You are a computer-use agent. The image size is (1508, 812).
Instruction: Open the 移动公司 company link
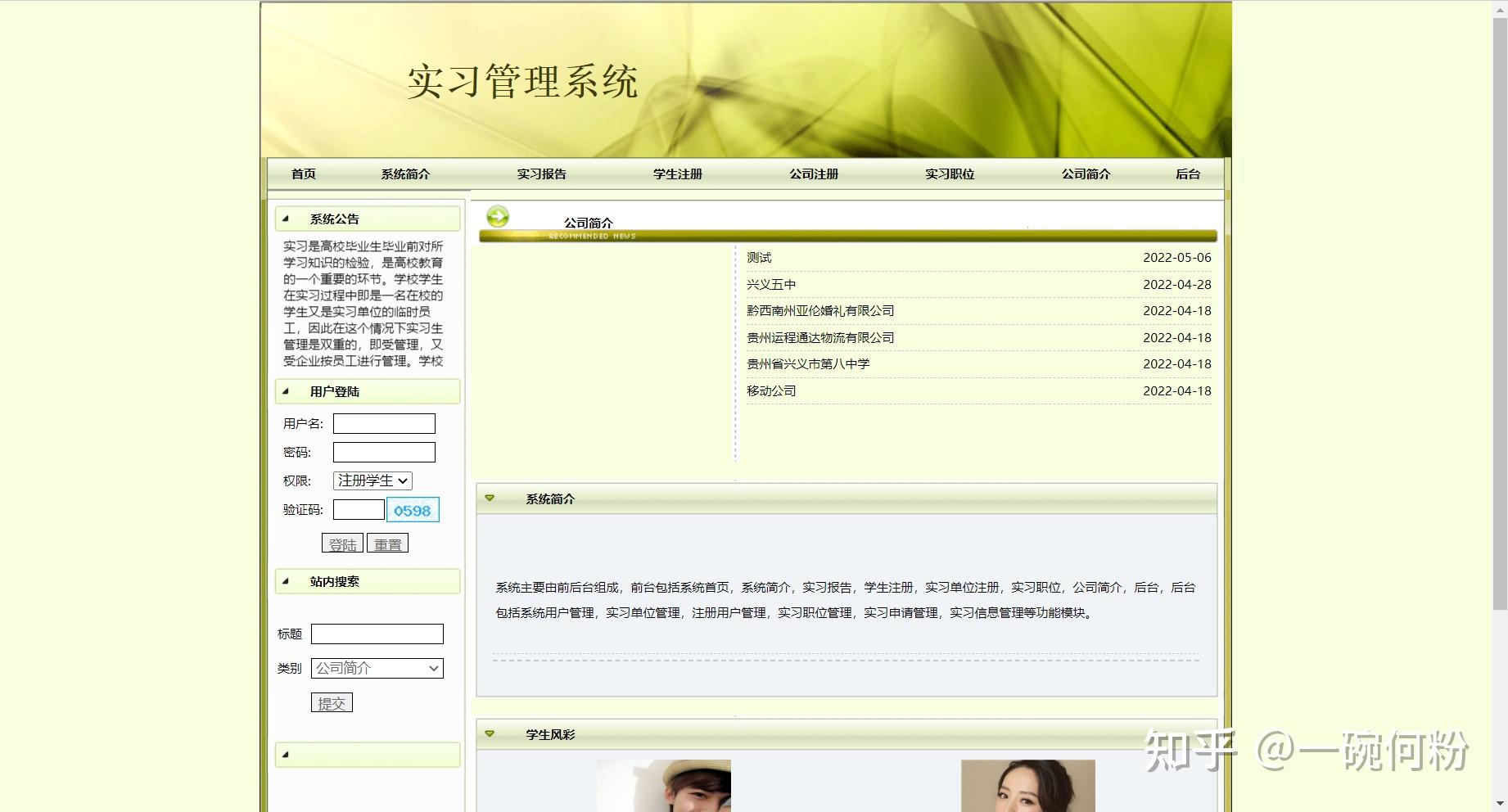(770, 390)
